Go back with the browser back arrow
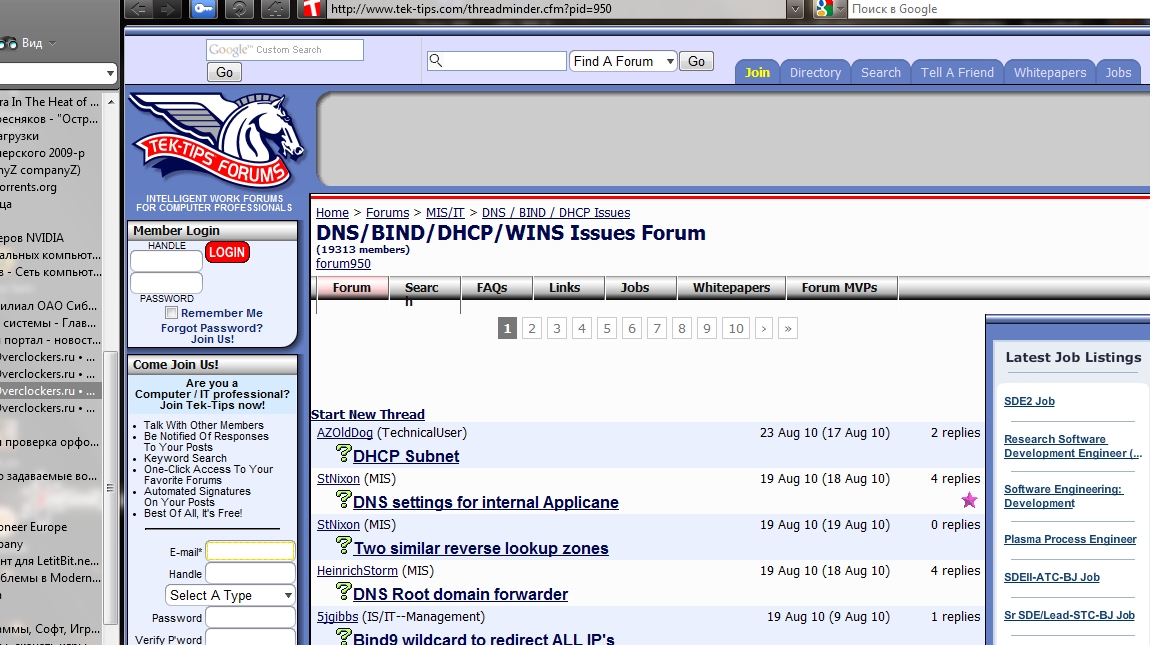 139,9
